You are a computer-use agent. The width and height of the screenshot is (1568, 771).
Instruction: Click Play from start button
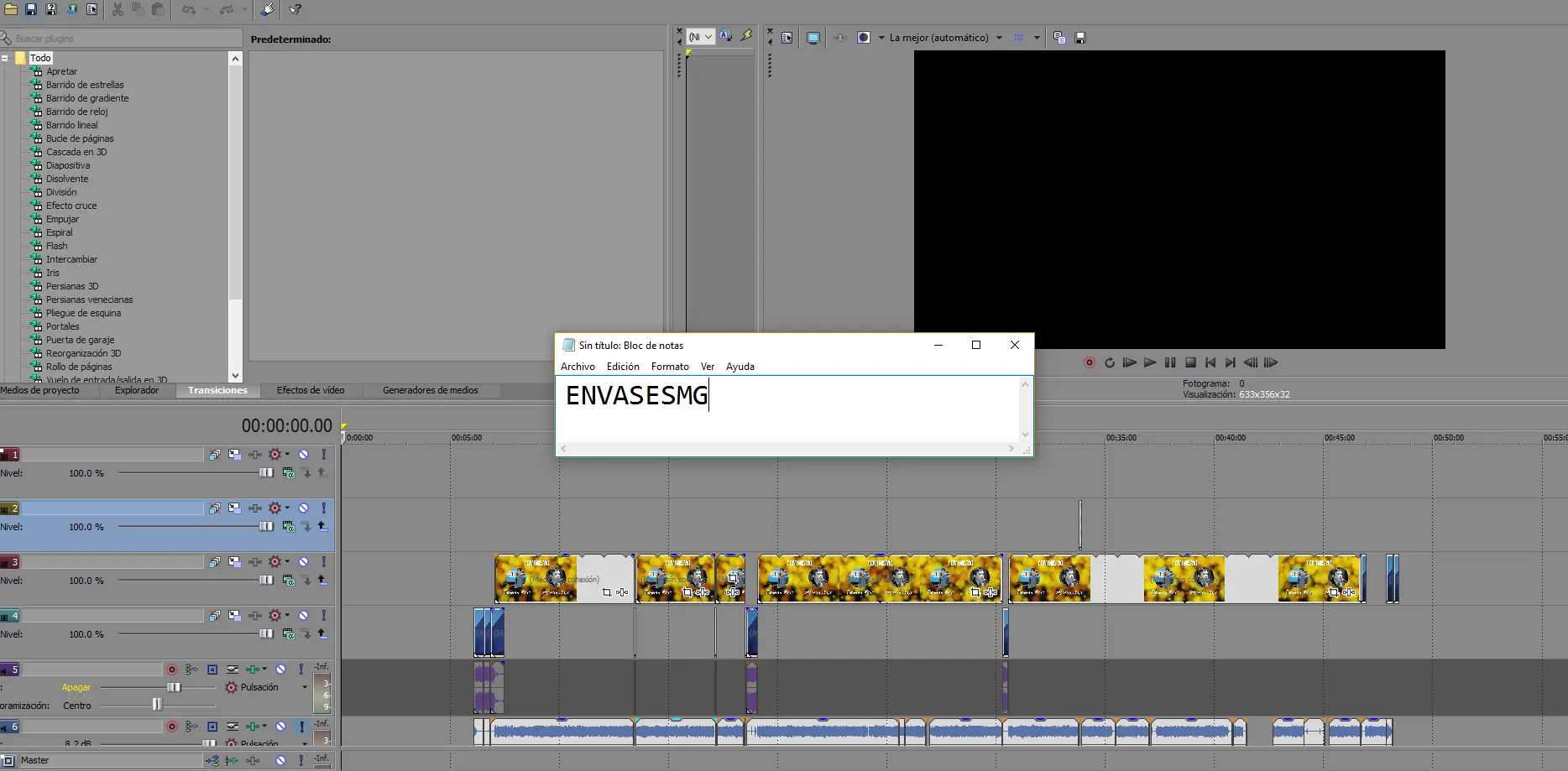[x=1130, y=362]
